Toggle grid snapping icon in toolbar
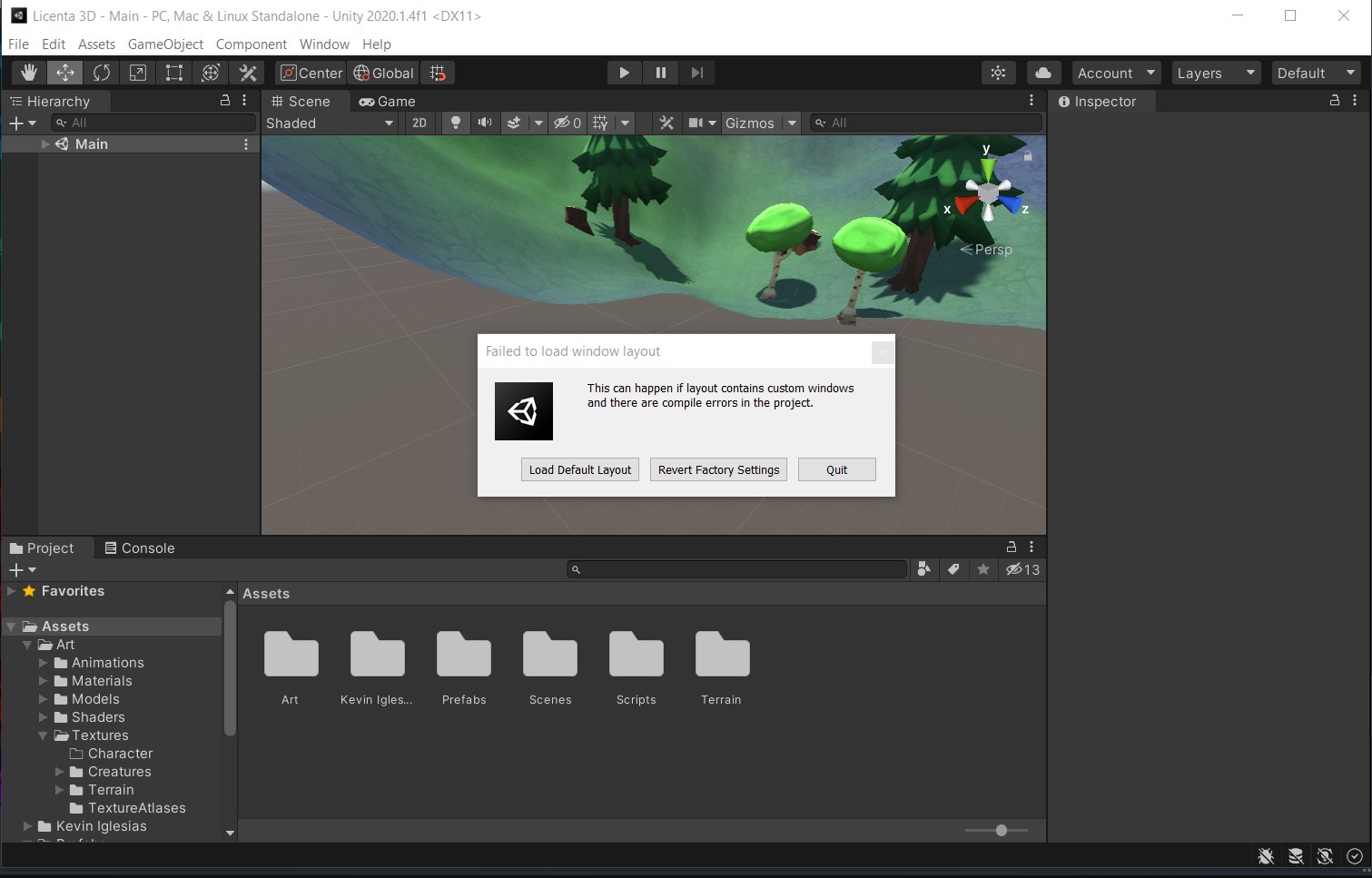The image size is (1372, 878). pos(438,73)
